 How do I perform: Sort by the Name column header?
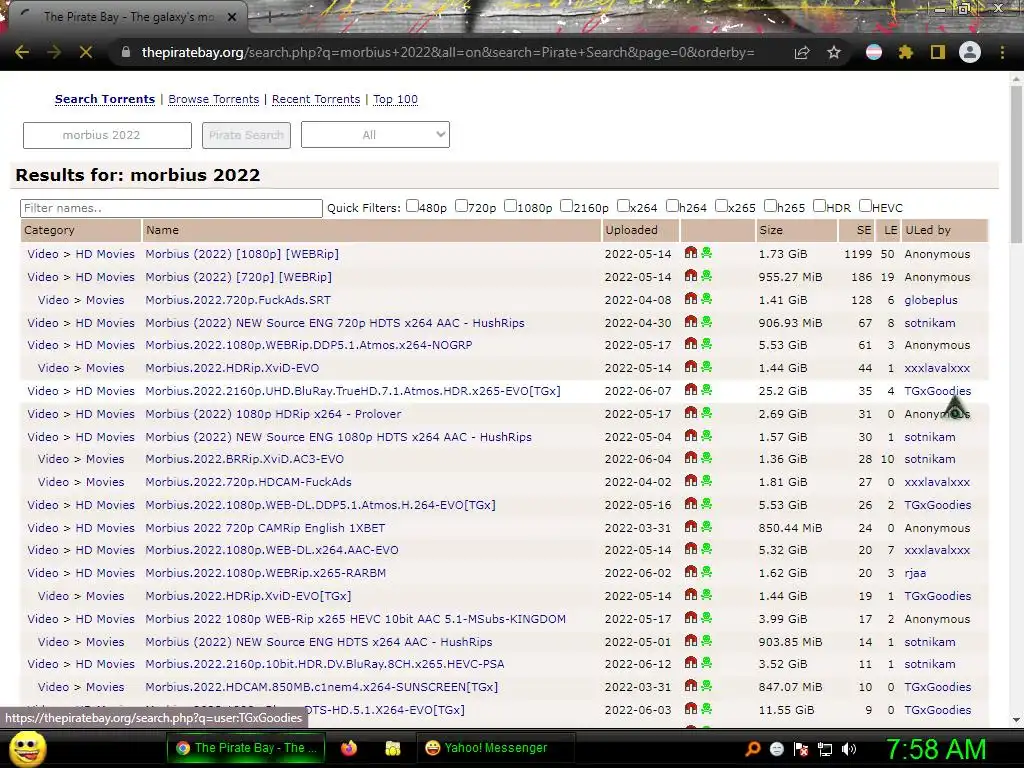click(x=163, y=230)
